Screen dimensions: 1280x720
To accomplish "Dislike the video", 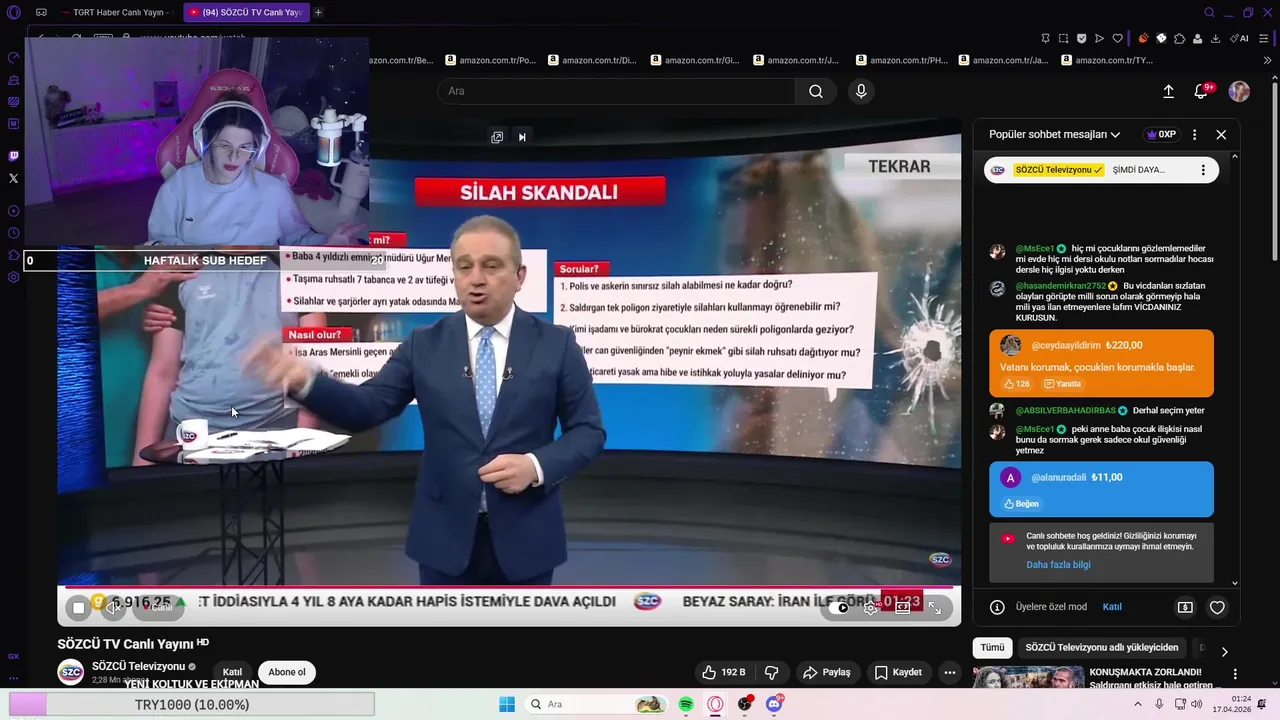I will (x=771, y=672).
